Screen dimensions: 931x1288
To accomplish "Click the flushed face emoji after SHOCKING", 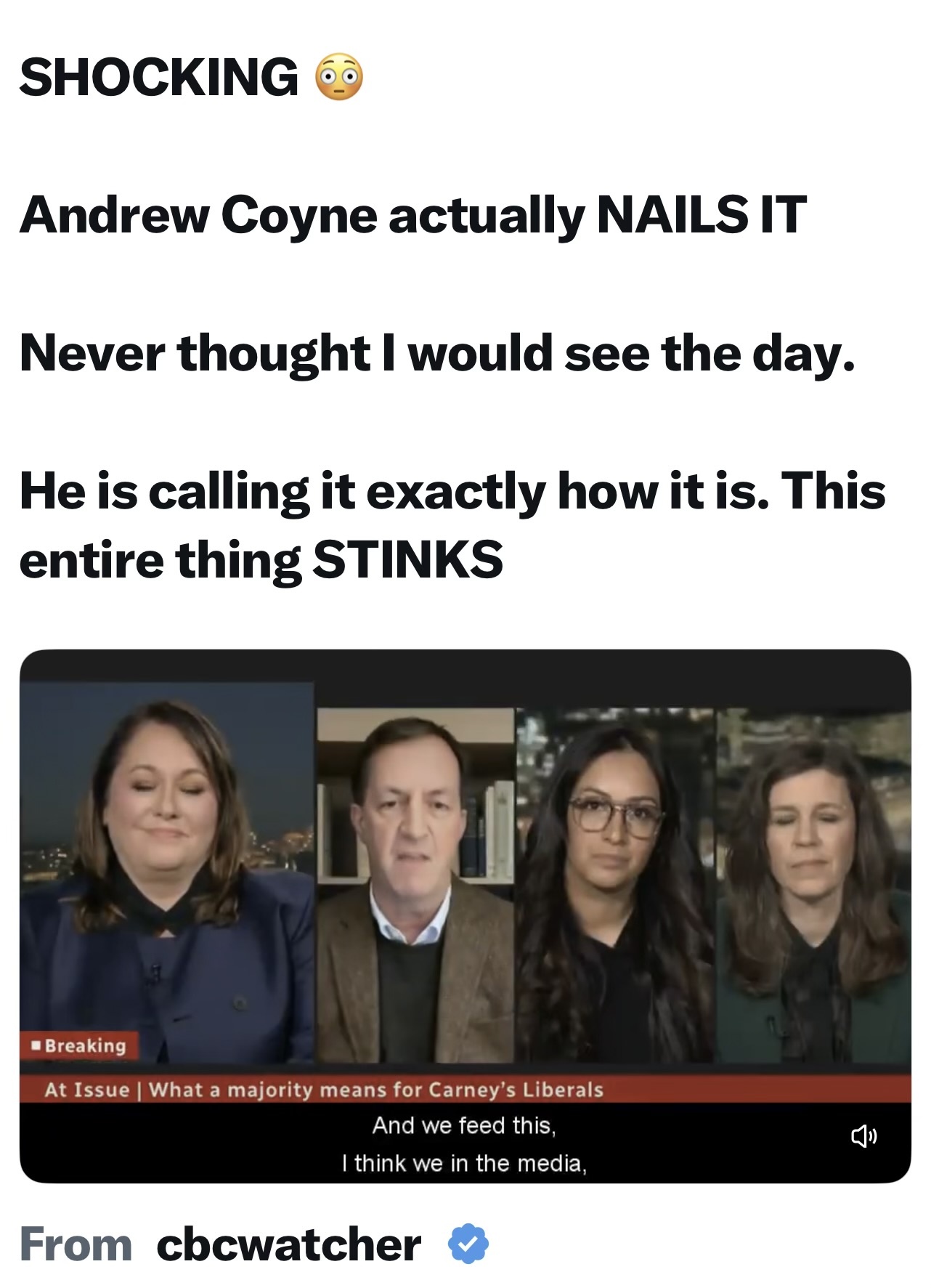I will [338, 76].
